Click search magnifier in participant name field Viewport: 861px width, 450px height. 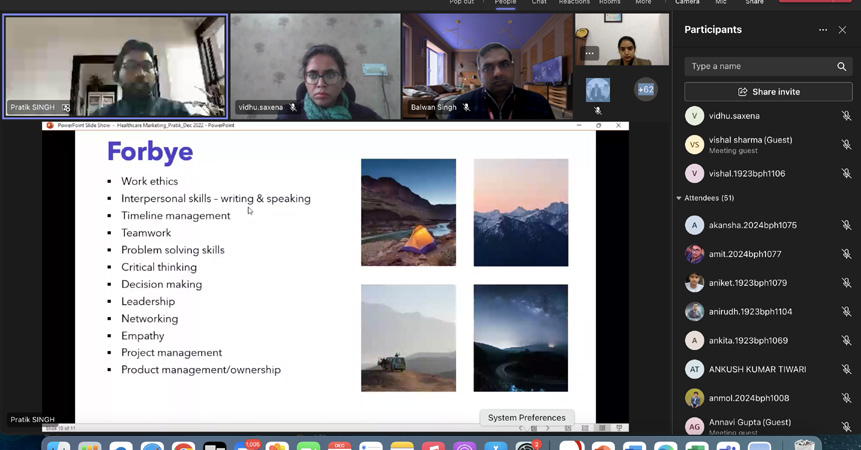coord(841,67)
